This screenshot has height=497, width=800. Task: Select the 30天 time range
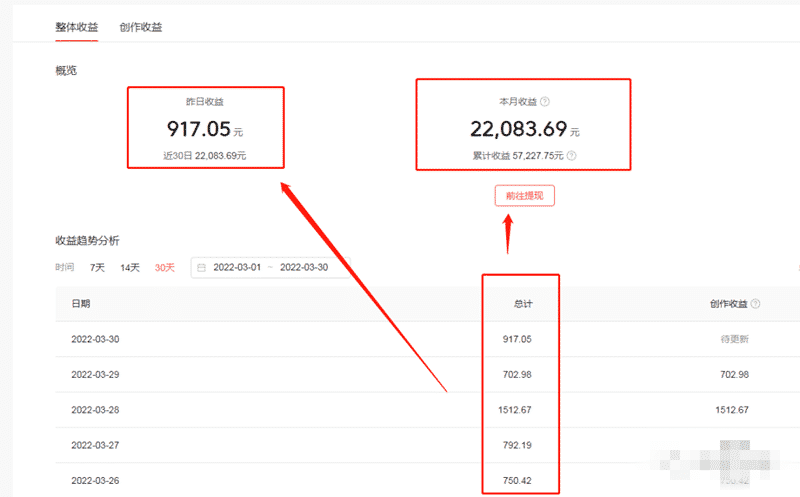(164, 267)
